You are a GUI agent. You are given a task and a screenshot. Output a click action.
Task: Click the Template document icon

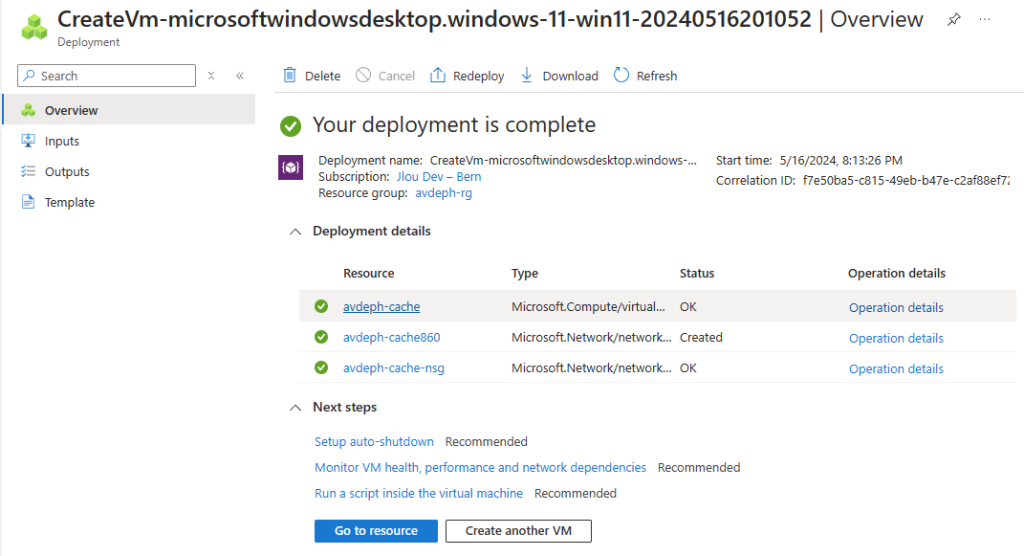point(28,202)
